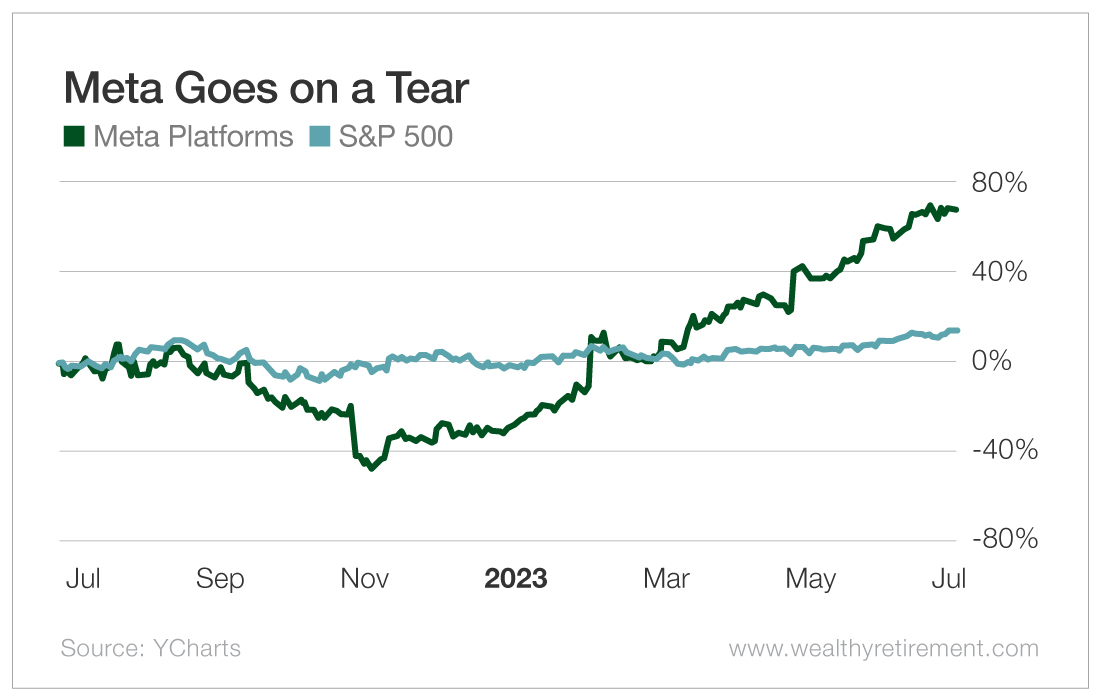
Task: Click the Source: YCharts text
Action: pyautogui.click(x=150, y=648)
